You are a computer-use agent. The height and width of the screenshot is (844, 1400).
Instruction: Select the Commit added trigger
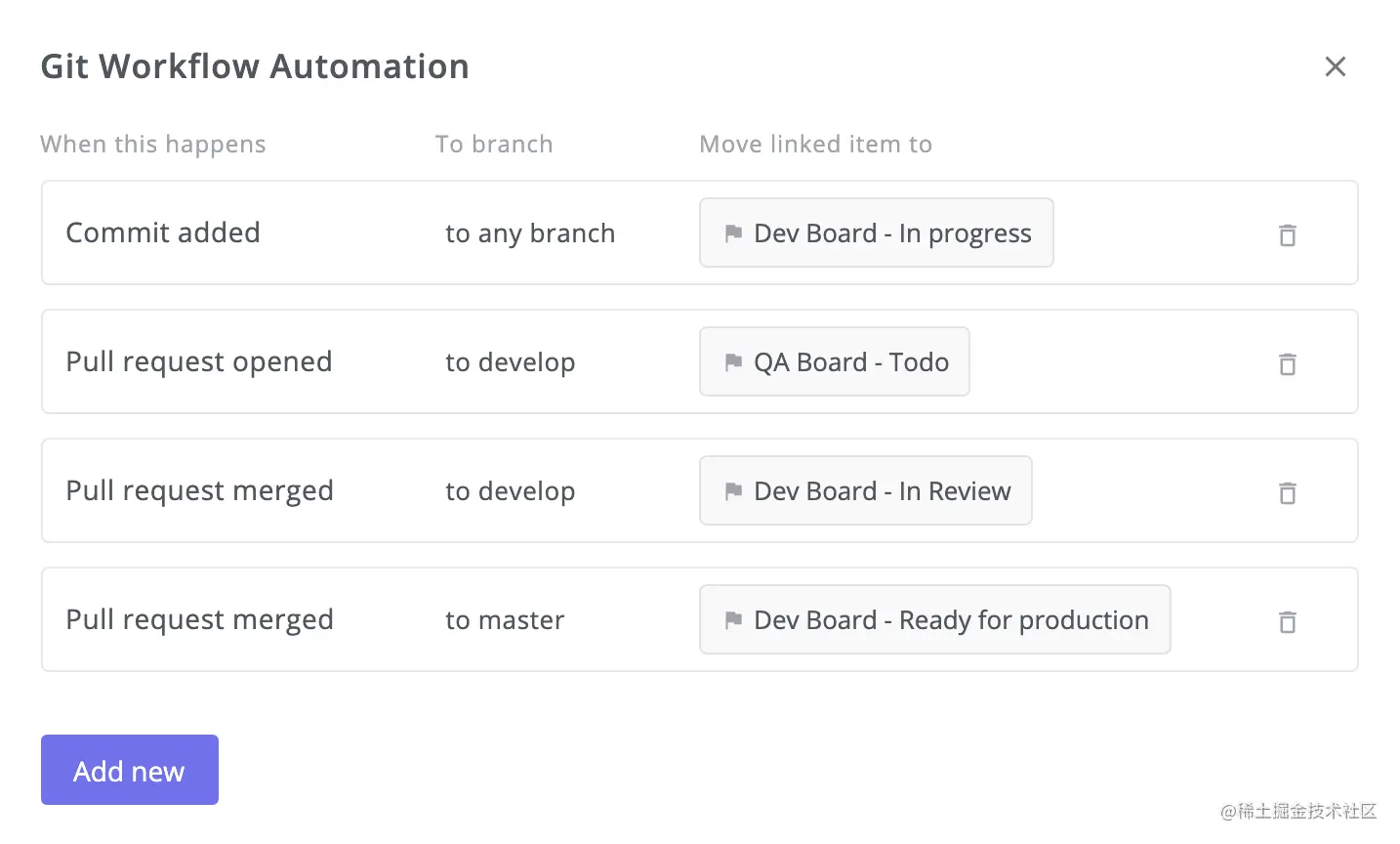pos(163,232)
